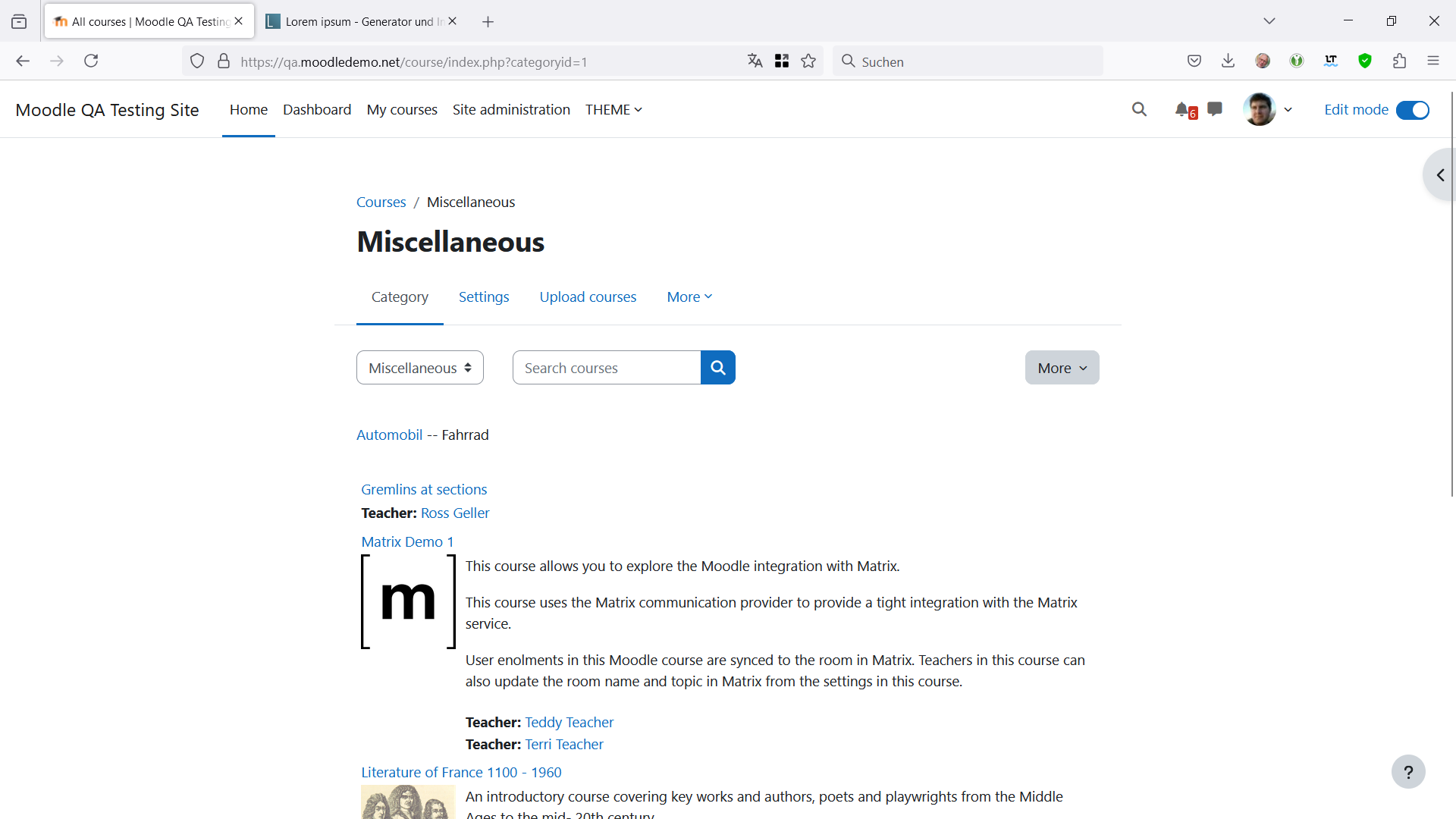The width and height of the screenshot is (1456, 819).
Task: Open the list all tabs chevron
Action: coord(1269,21)
